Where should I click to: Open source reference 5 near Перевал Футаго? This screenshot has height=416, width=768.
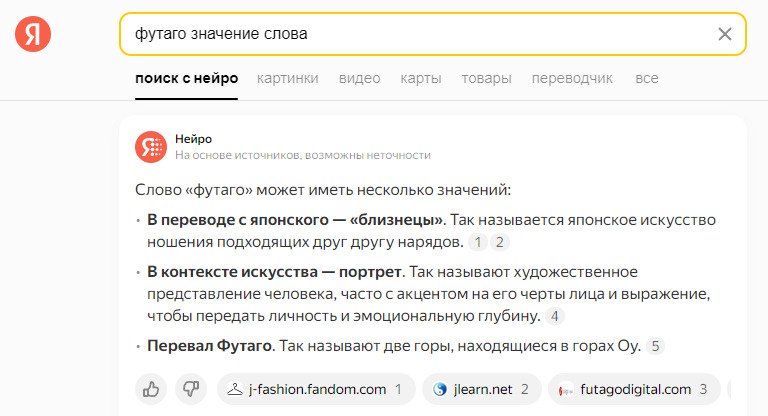[655, 346]
